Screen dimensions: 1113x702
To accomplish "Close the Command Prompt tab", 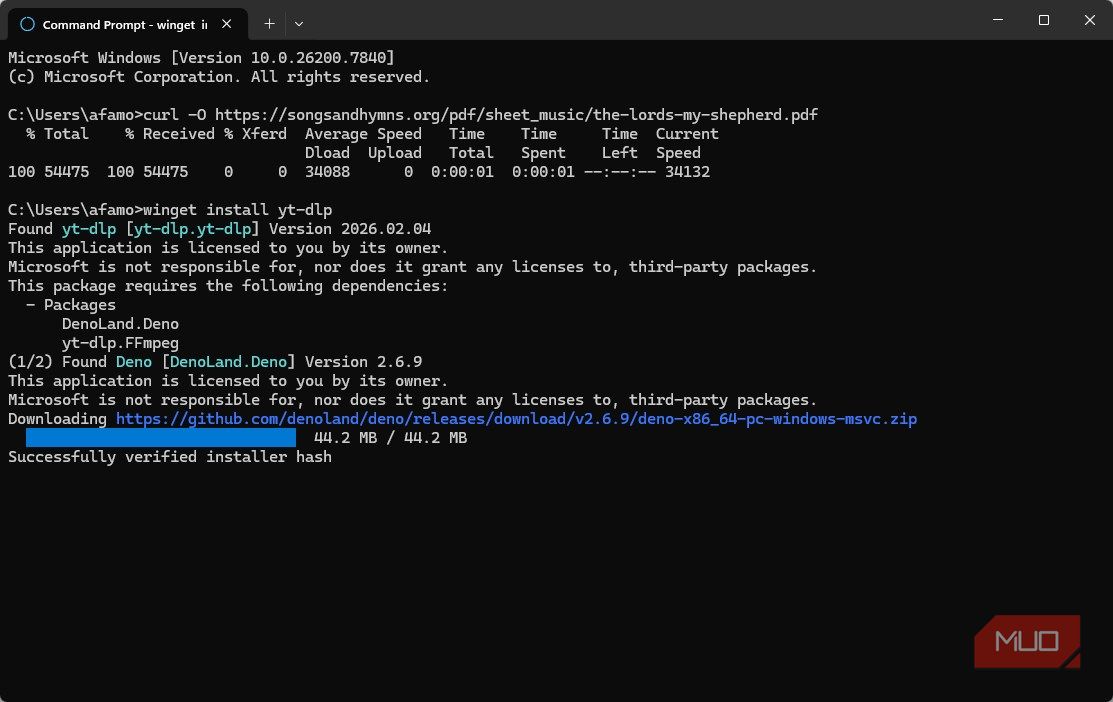I will tap(226, 24).
